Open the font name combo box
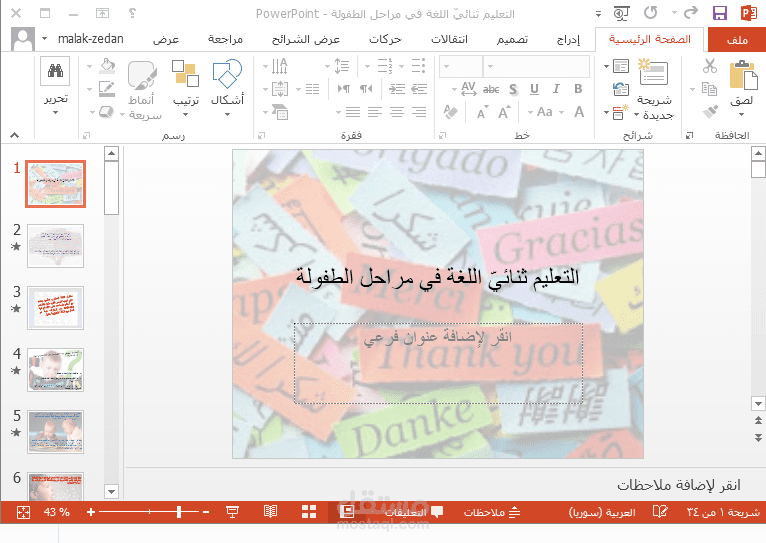The height and width of the screenshot is (543, 766). tap(534, 66)
